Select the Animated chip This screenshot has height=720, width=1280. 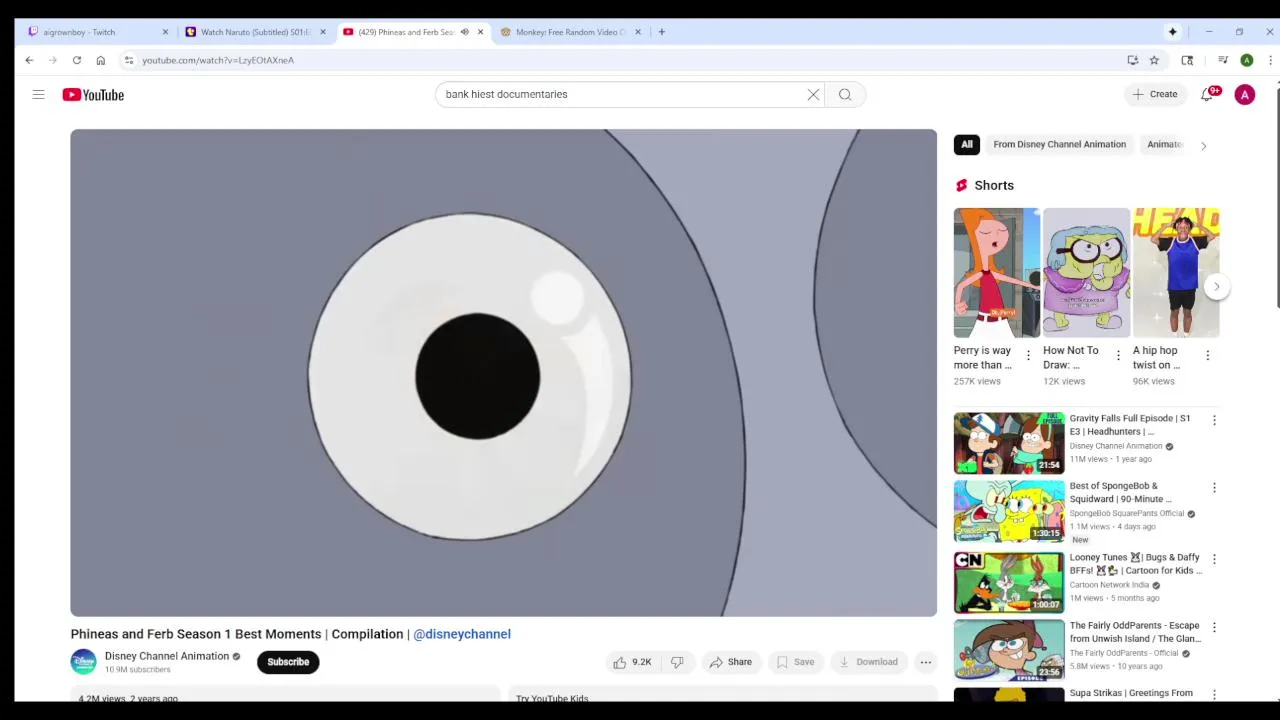click(1165, 144)
